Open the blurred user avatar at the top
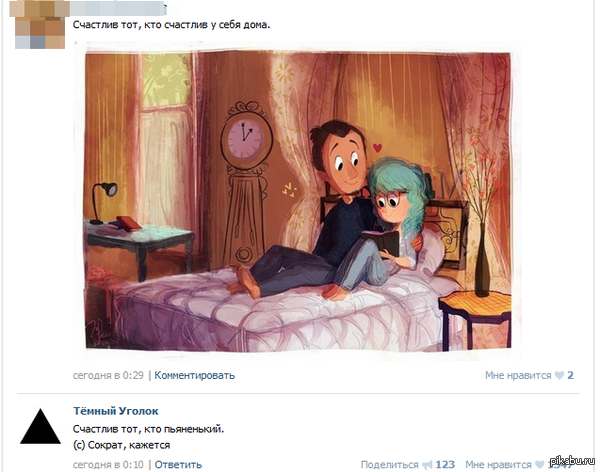Screen dimensions: 600x472 point(40,25)
